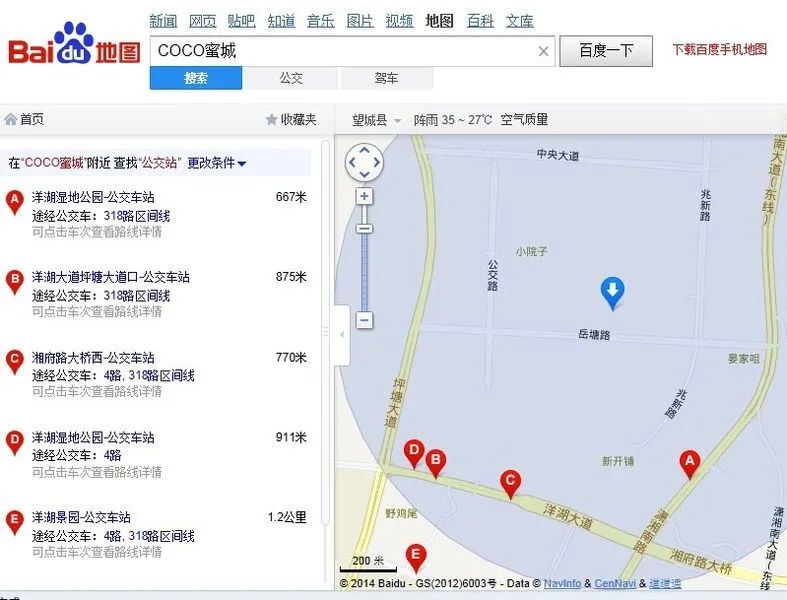787x600 pixels.
Task: Click the 阵雨 35~27℃ weather text
Action: 453,120
